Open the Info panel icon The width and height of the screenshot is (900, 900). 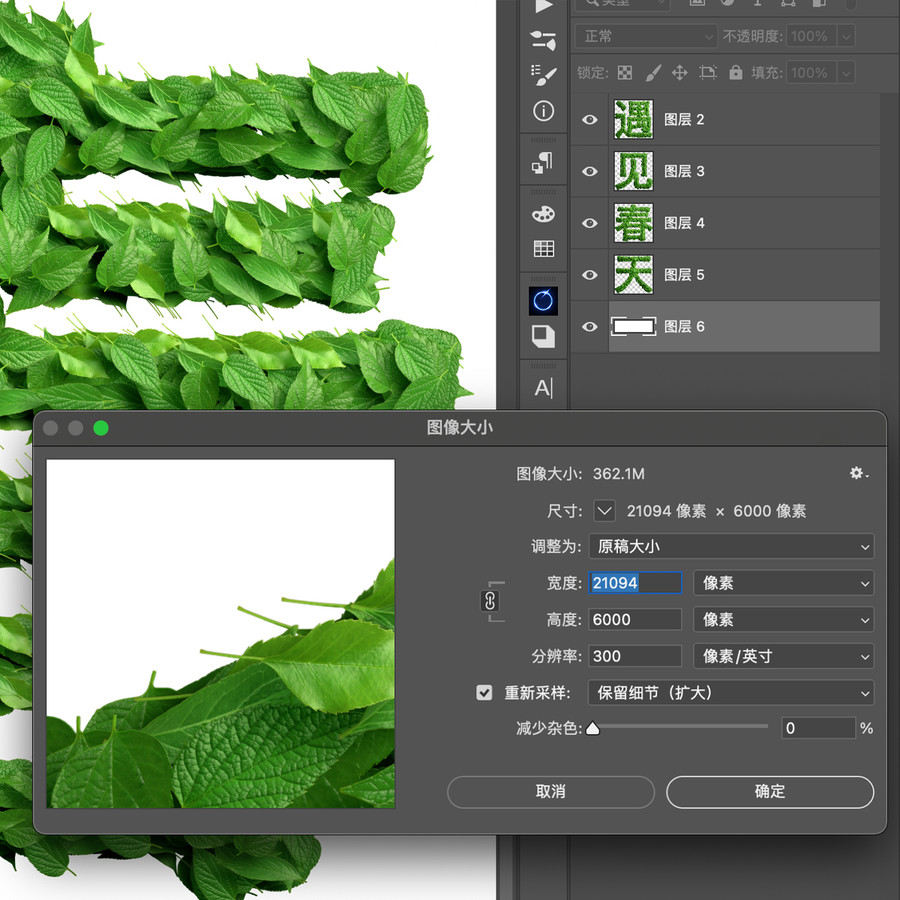coord(543,111)
